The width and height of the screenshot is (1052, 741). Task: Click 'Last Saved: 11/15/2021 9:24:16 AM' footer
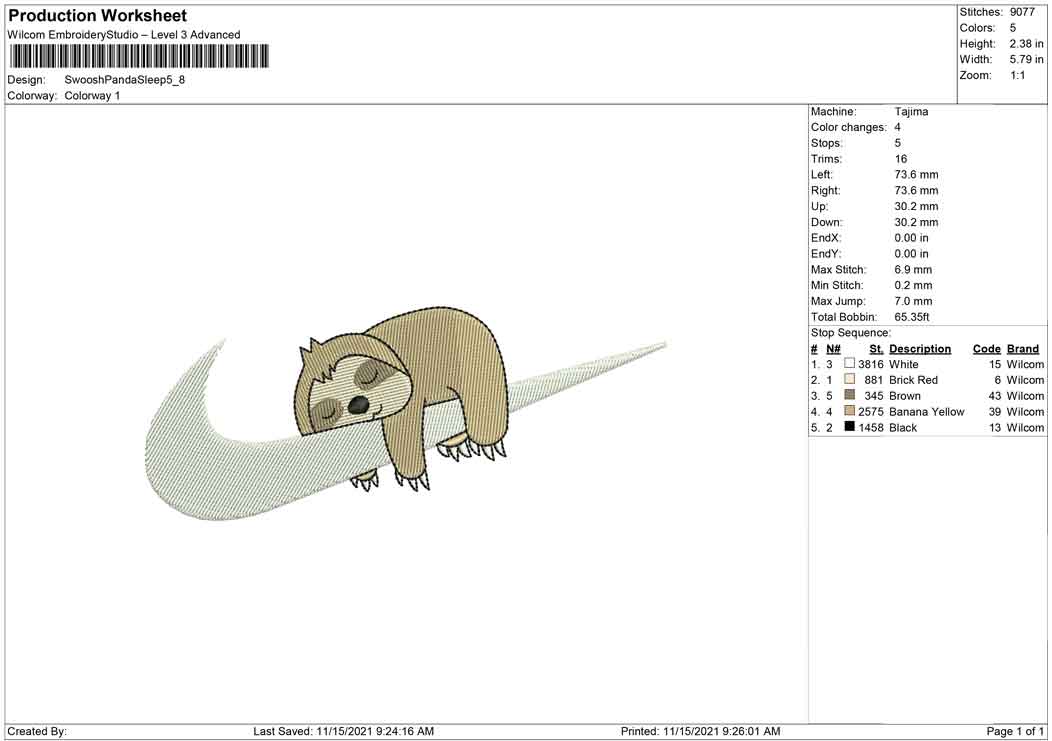tap(344, 731)
